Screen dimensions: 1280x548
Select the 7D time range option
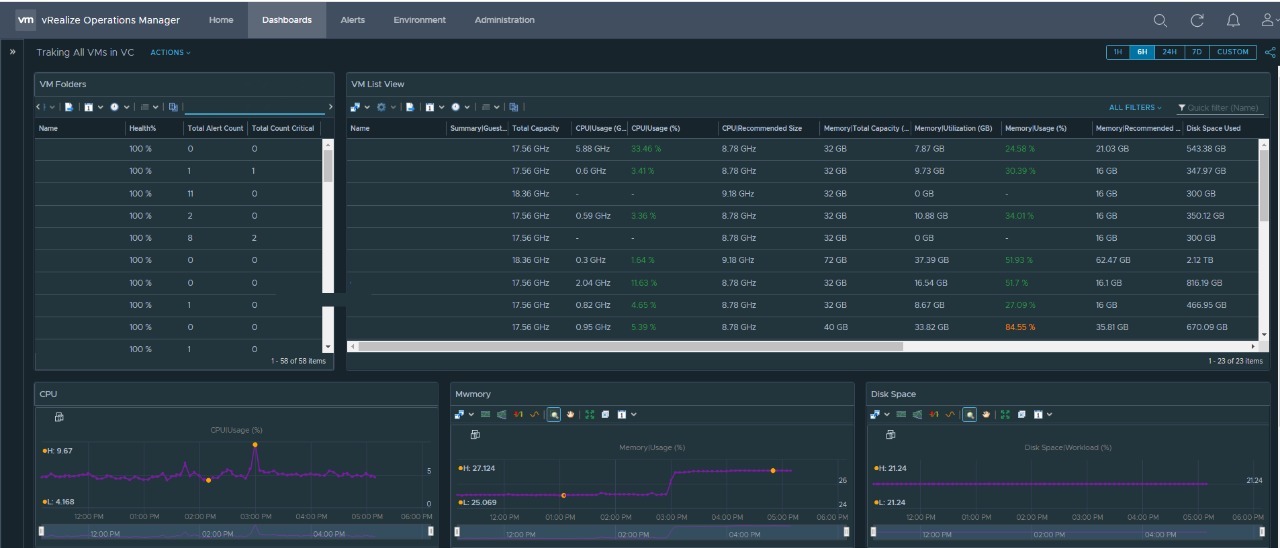1196,52
